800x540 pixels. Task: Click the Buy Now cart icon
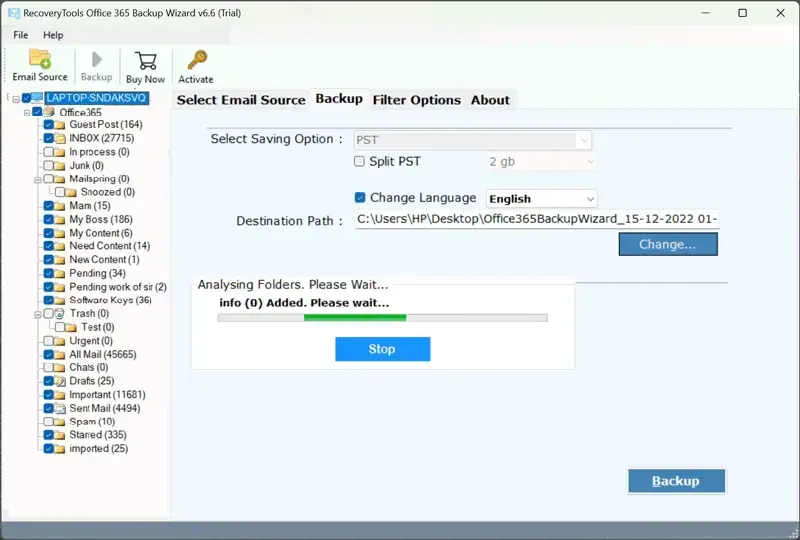145,61
